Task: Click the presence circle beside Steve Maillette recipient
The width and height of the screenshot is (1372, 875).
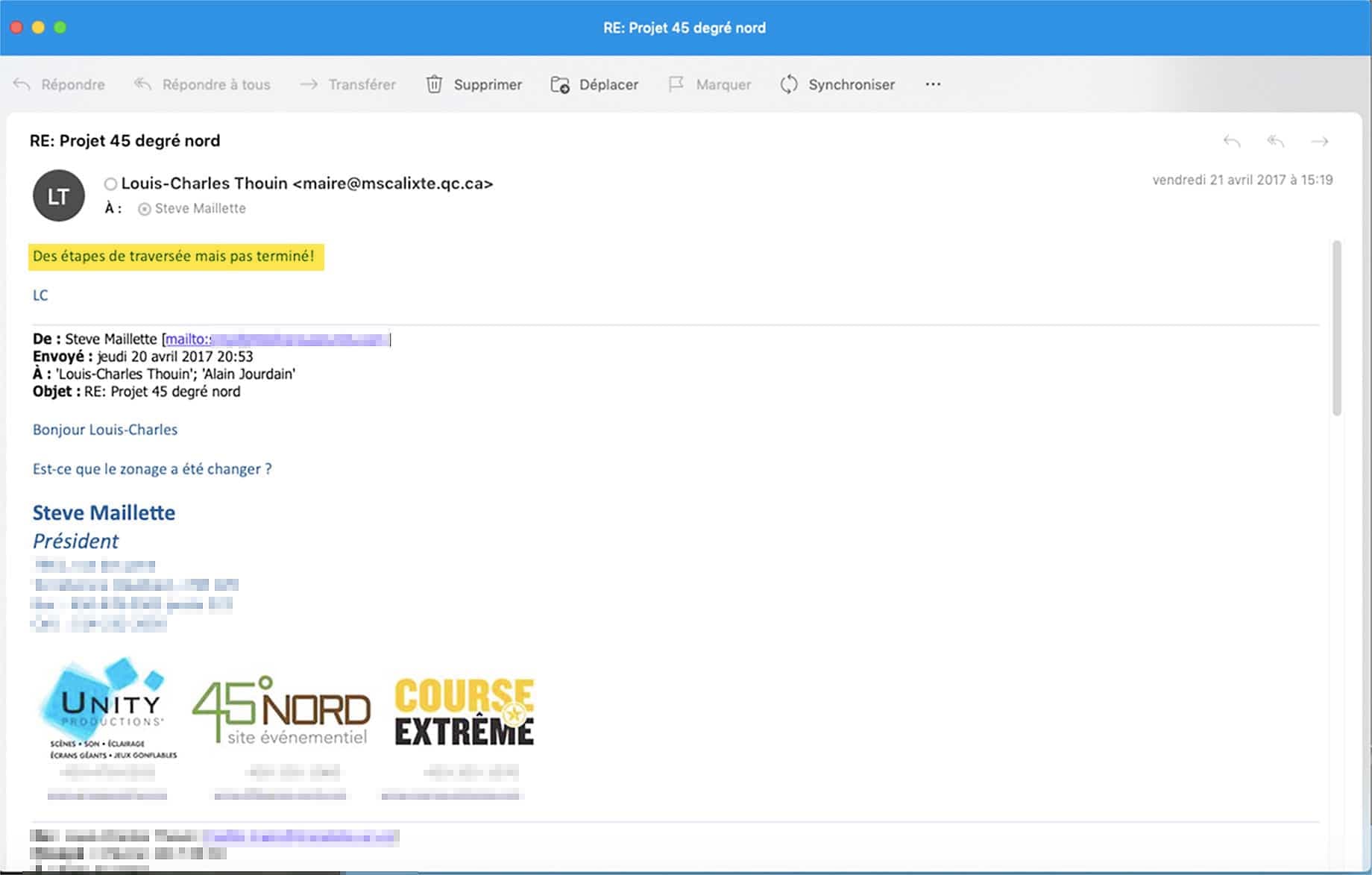Action: click(145, 209)
